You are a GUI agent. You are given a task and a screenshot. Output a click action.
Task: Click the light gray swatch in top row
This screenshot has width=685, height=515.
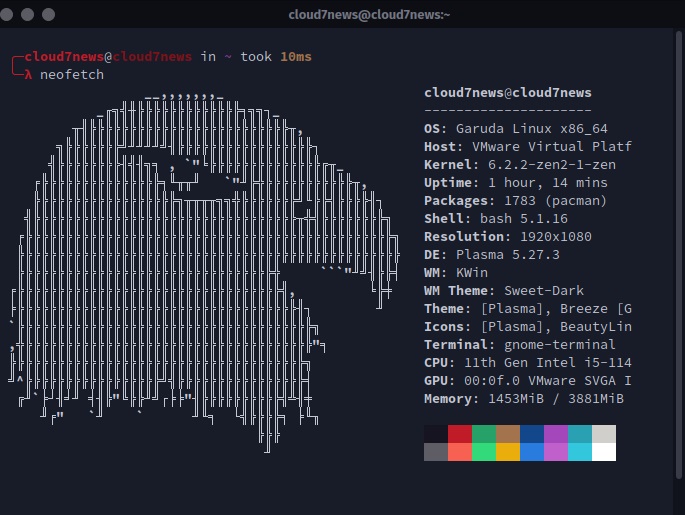[x=604, y=434]
